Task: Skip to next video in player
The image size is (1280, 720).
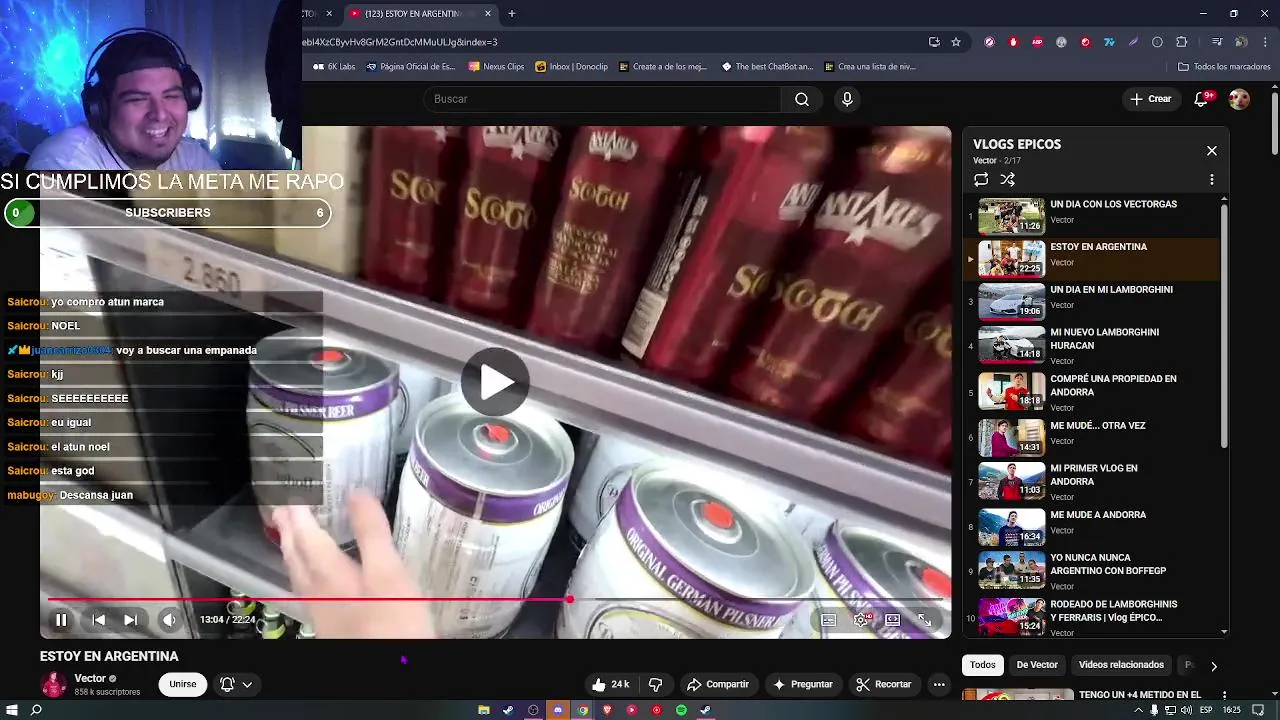Action: coord(130,620)
